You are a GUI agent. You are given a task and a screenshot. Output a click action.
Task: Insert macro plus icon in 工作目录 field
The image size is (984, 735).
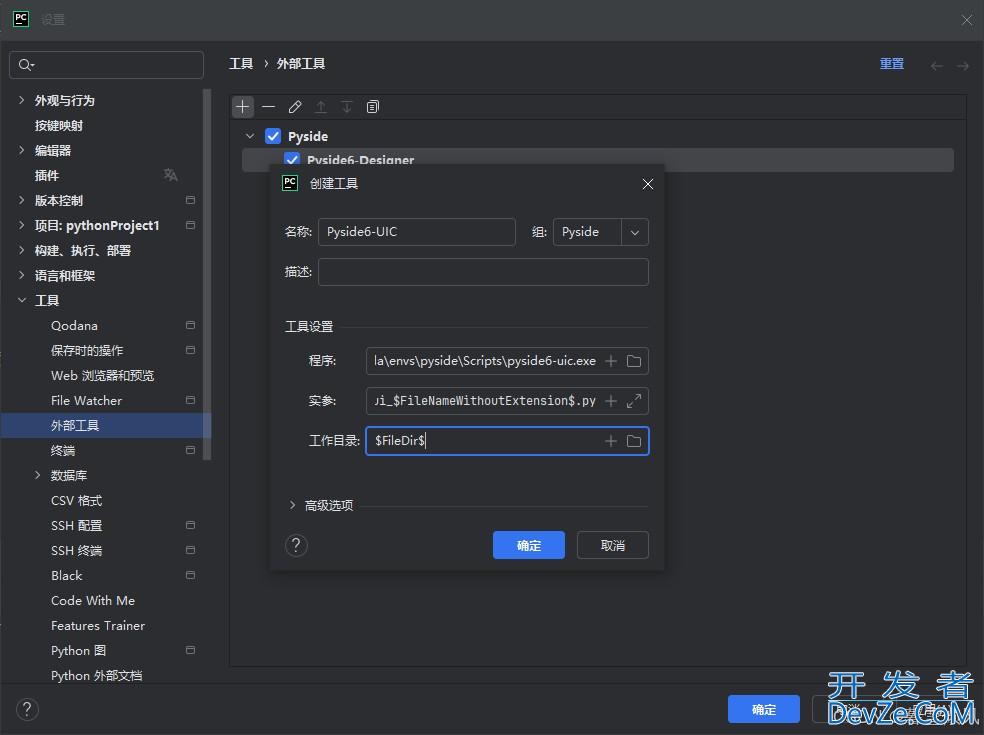click(x=611, y=441)
